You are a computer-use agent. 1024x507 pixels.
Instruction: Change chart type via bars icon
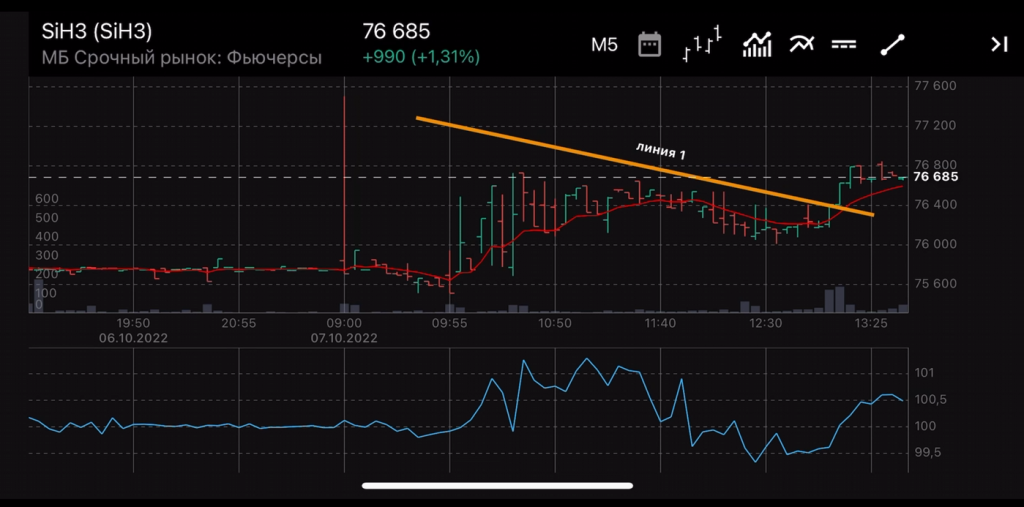coord(702,44)
